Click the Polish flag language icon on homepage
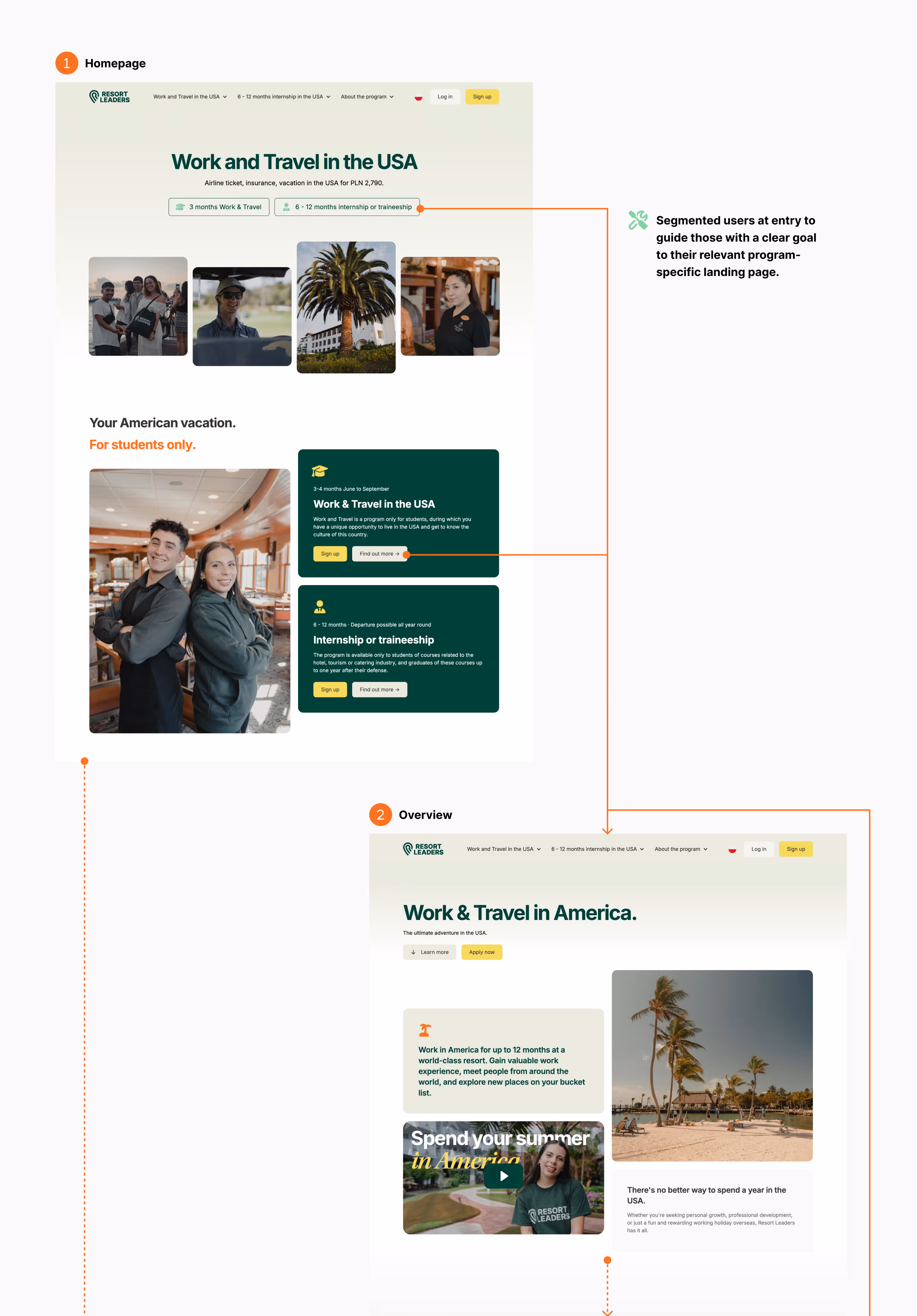Viewport: 917px width, 1316px height. 418,97
